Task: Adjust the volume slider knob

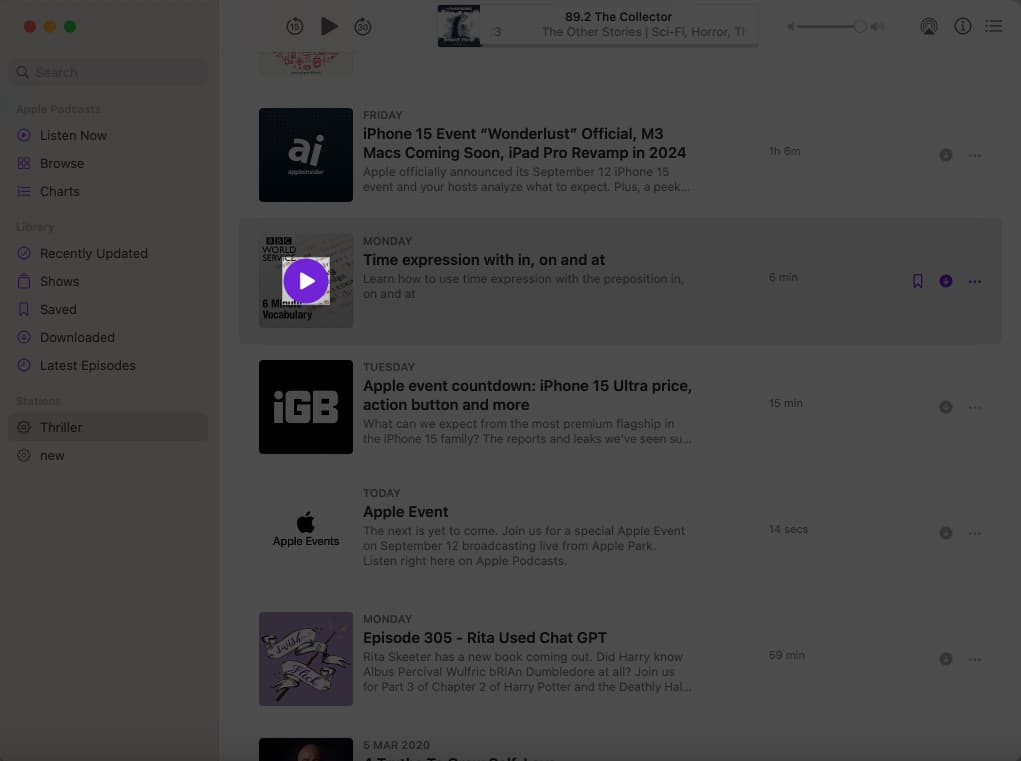Action: pos(860,27)
